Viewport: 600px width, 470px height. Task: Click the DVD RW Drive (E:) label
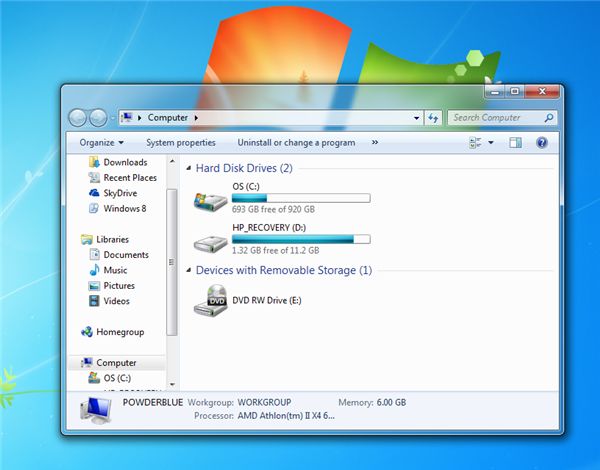267,300
